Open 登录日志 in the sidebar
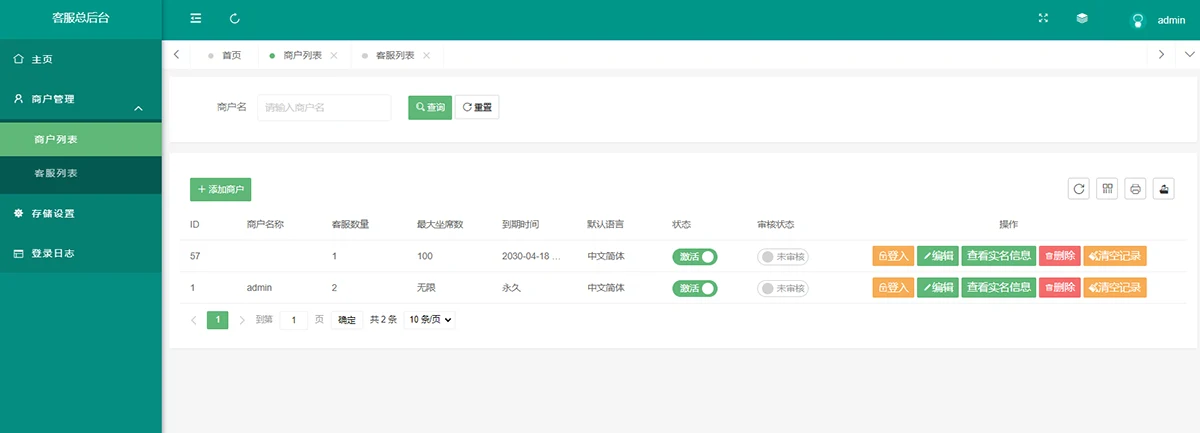Image resolution: width=1200 pixels, height=433 pixels. (52, 253)
